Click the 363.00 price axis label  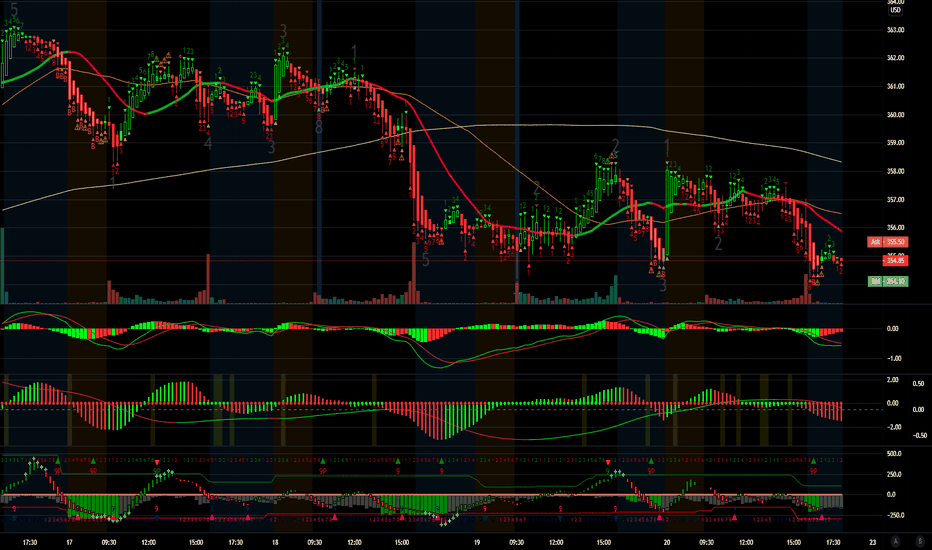[895, 30]
